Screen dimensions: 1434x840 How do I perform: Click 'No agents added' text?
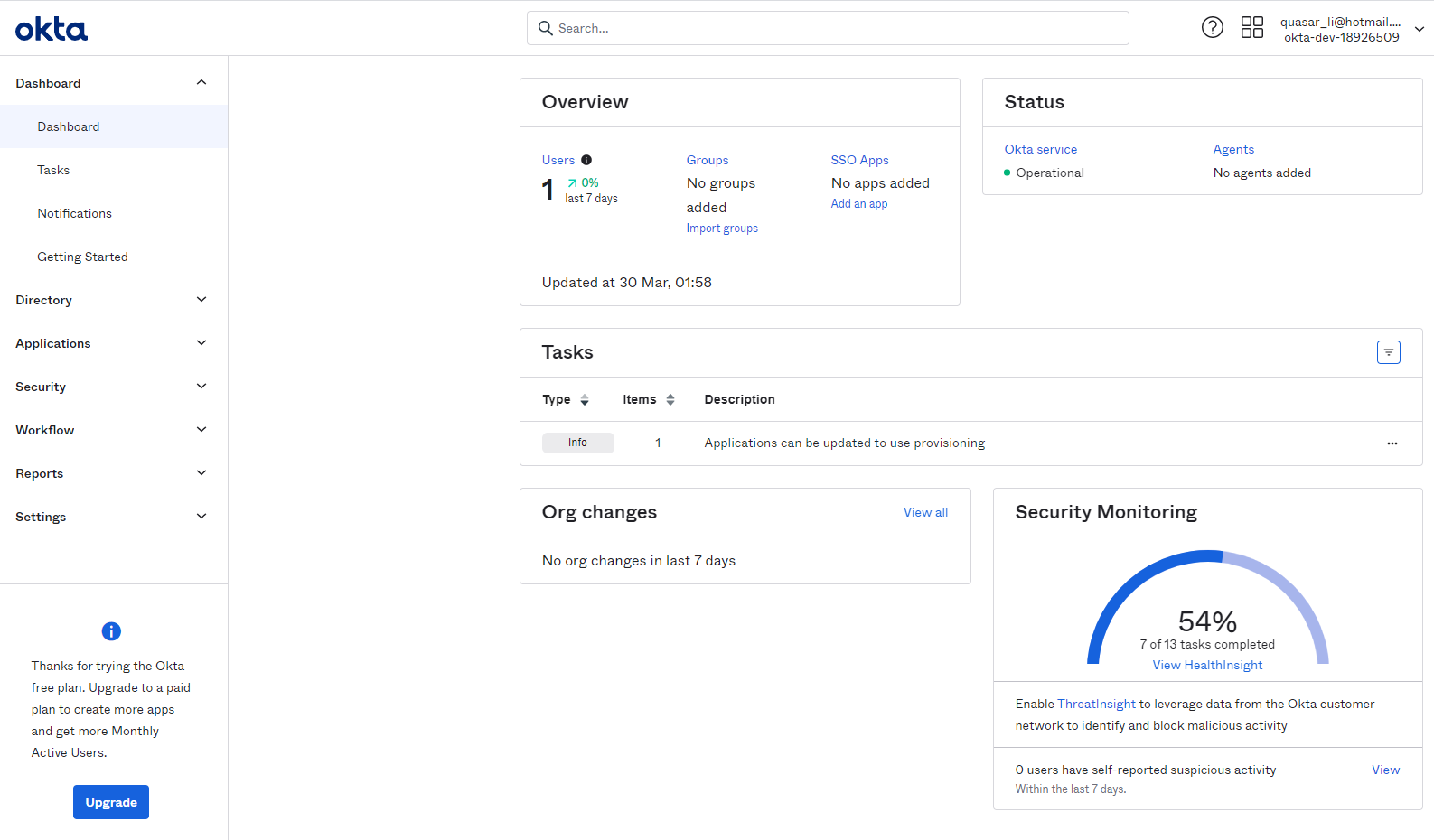(1262, 173)
